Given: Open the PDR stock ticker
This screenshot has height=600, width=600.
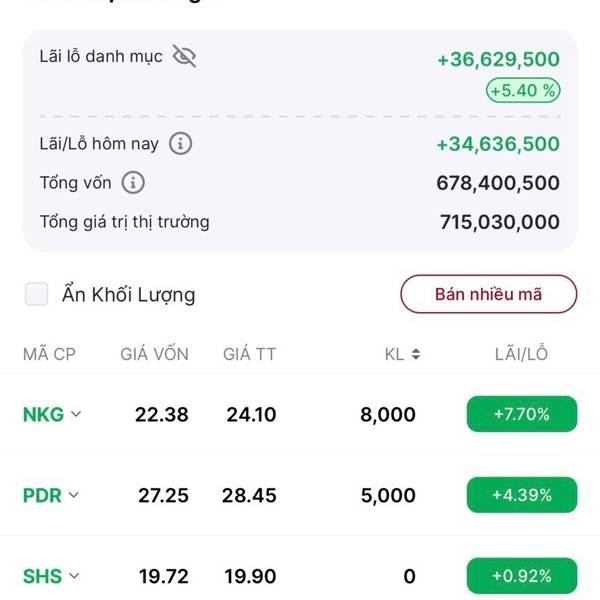Looking at the screenshot, I should [x=42, y=495].
